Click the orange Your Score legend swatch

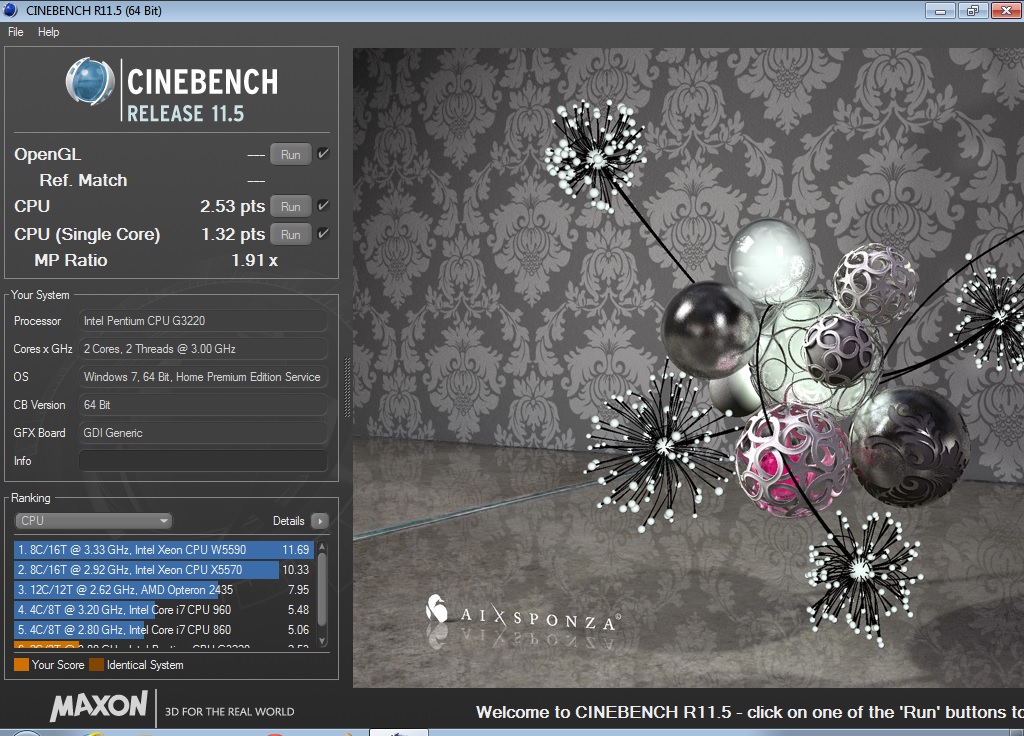coord(22,665)
